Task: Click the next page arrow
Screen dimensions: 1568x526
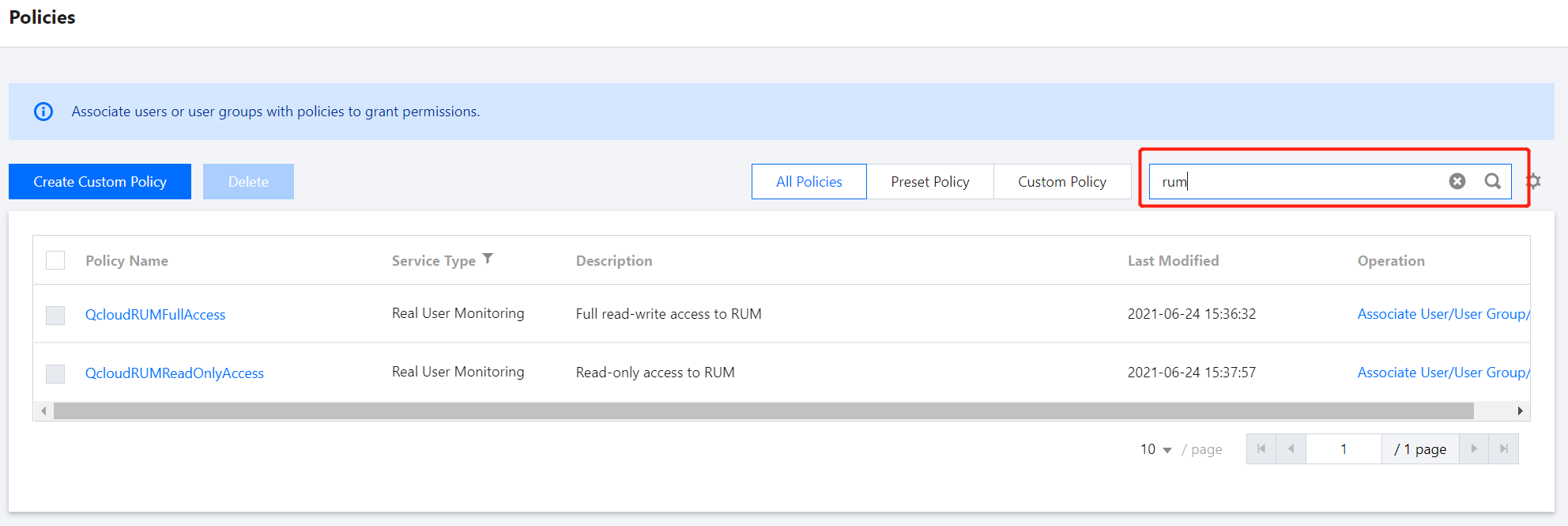Action: [x=1474, y=448]
